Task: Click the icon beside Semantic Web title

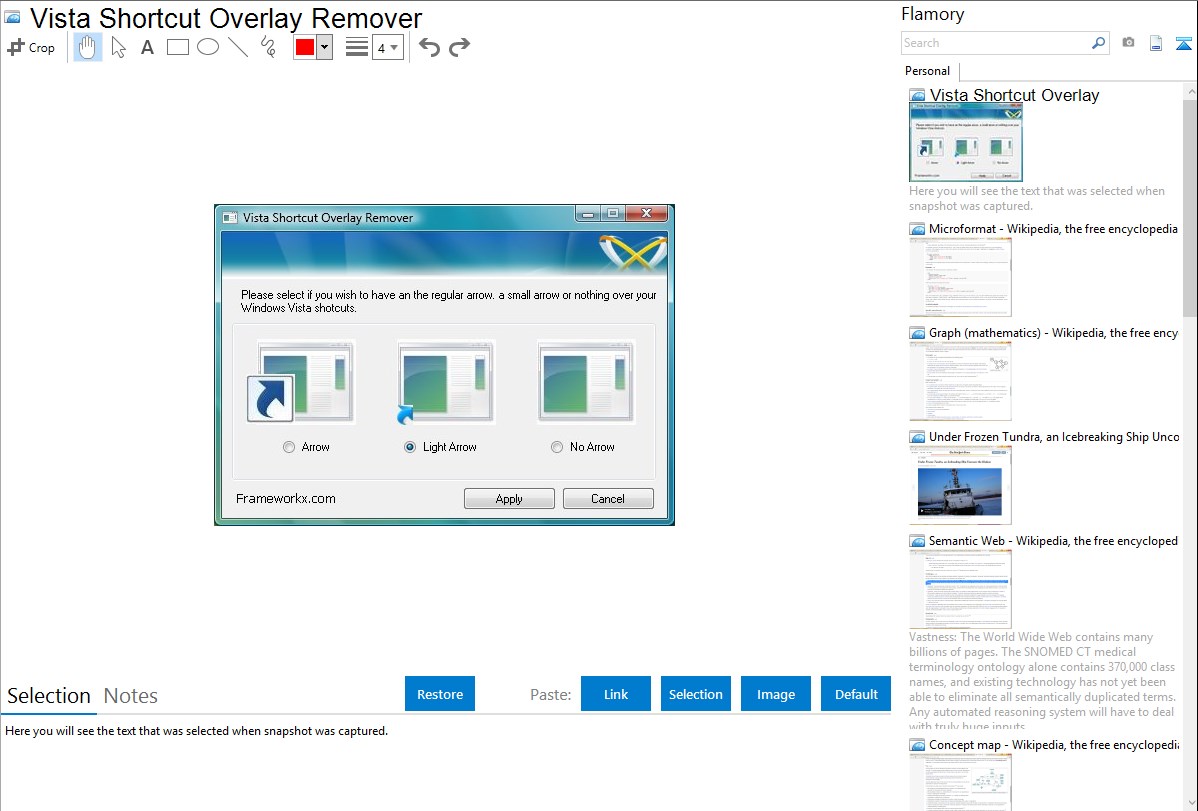Action: point(917,541)
